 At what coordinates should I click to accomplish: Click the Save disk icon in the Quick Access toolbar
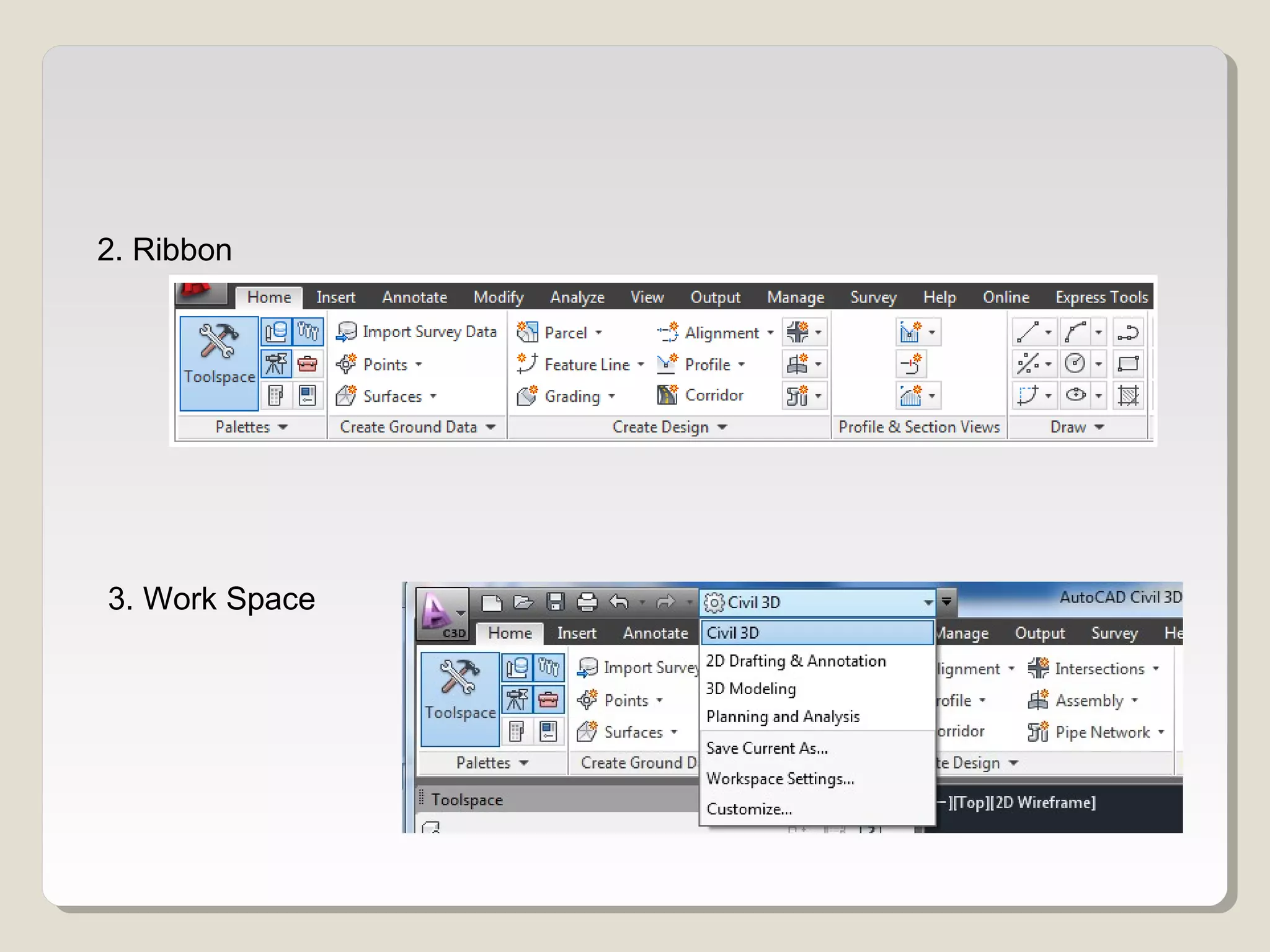[555, 602]
